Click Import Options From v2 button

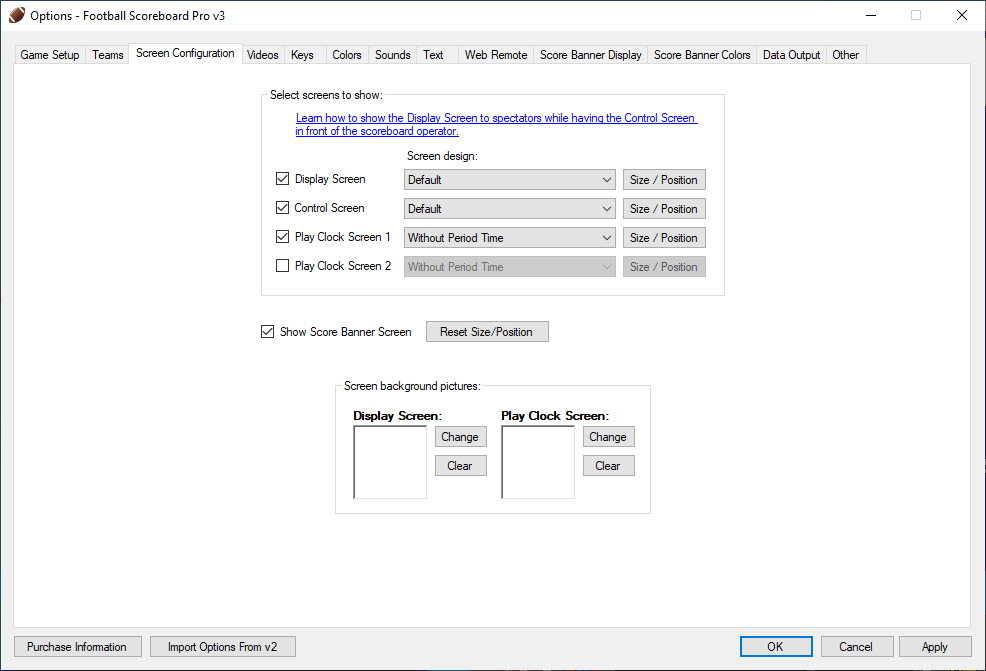[x=223, y=647]
